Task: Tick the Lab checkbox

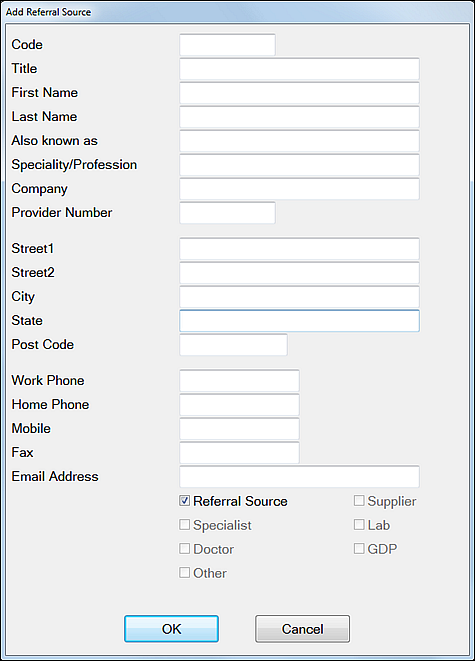Action: click(x=359, y=525)
